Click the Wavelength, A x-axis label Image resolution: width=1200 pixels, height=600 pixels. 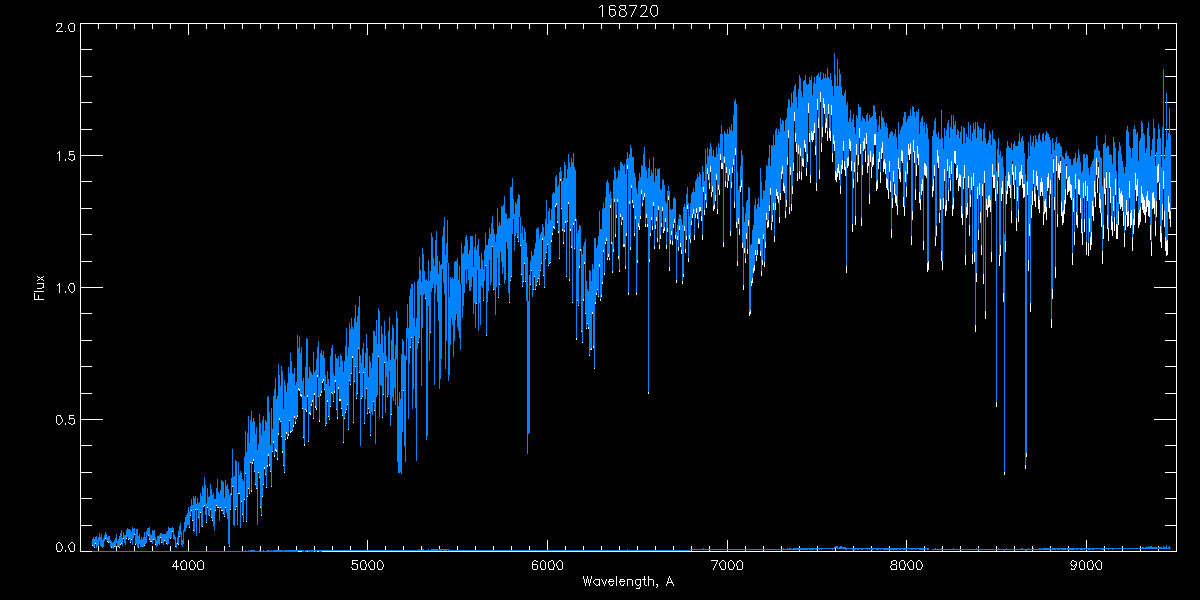click(x=627, y=581)
